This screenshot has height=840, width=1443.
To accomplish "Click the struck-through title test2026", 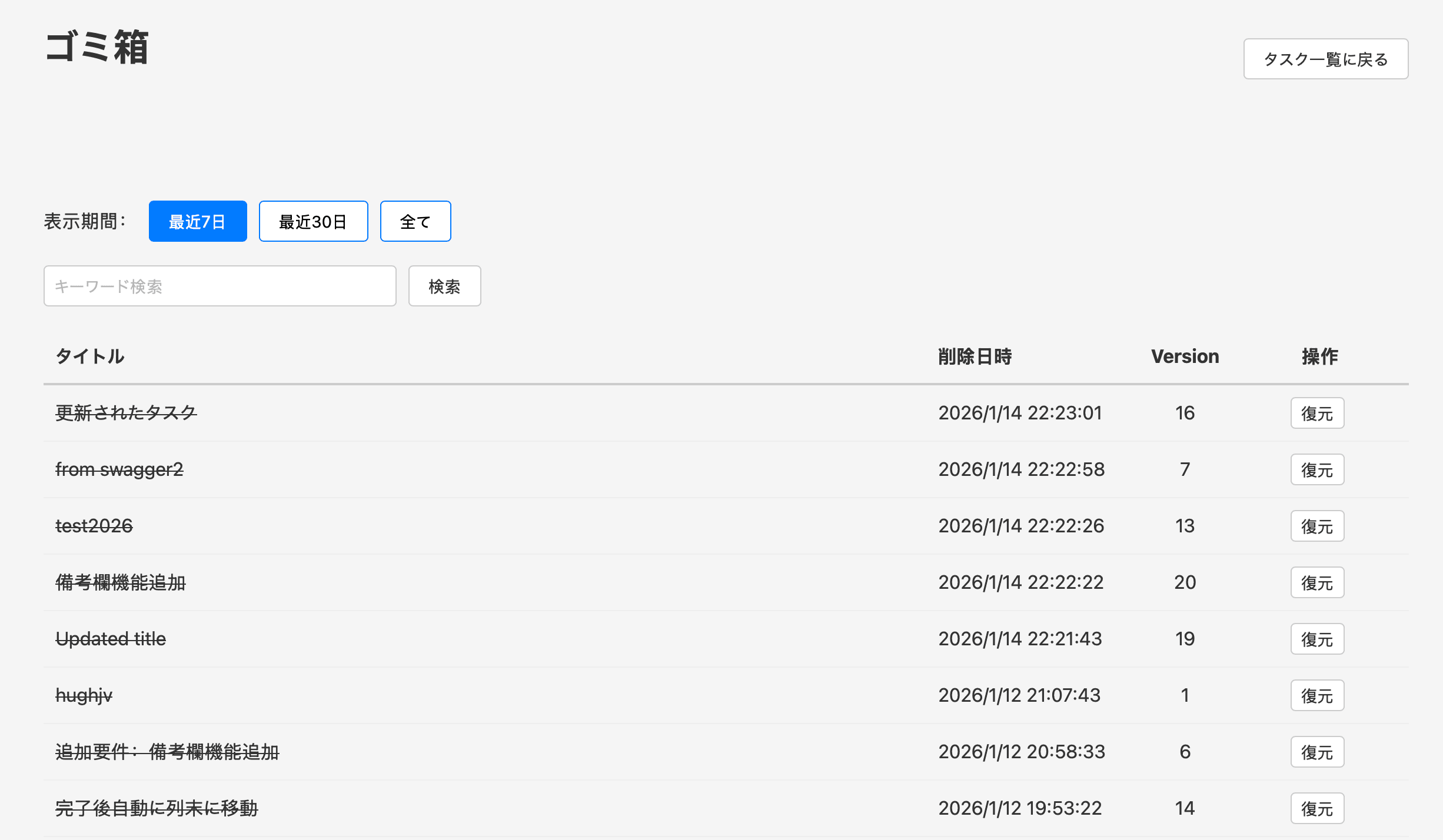I will 94,526.
